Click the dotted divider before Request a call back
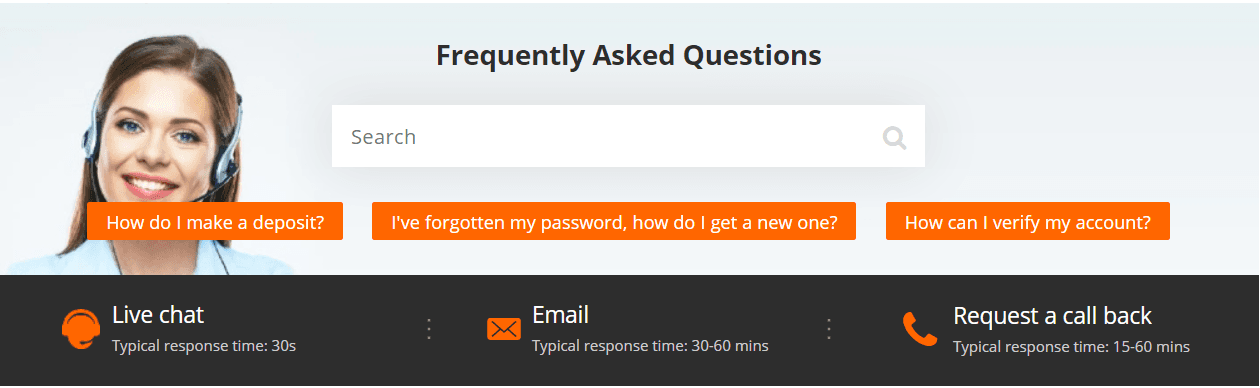Viewport: 1260px width, 388px height. click(829, 329)
